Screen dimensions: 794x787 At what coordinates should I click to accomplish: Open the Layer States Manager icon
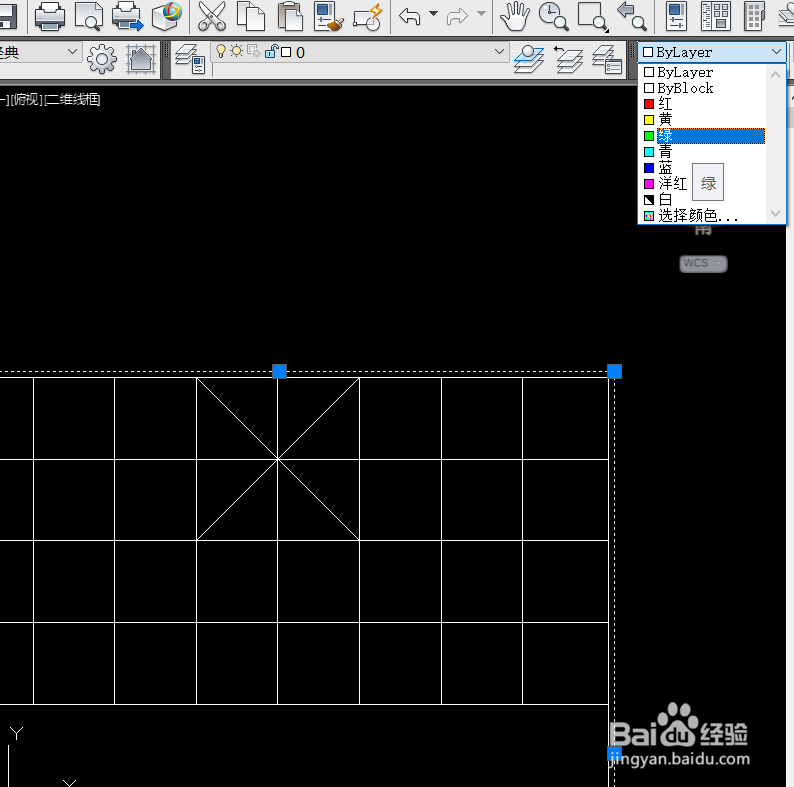pyautogui.click(x=607, y=59)
